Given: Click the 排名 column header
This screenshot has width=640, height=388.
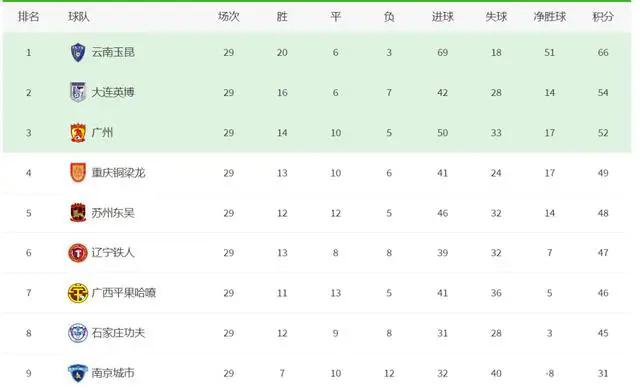Looking at the screenshot, I should (x=29, y=17).
